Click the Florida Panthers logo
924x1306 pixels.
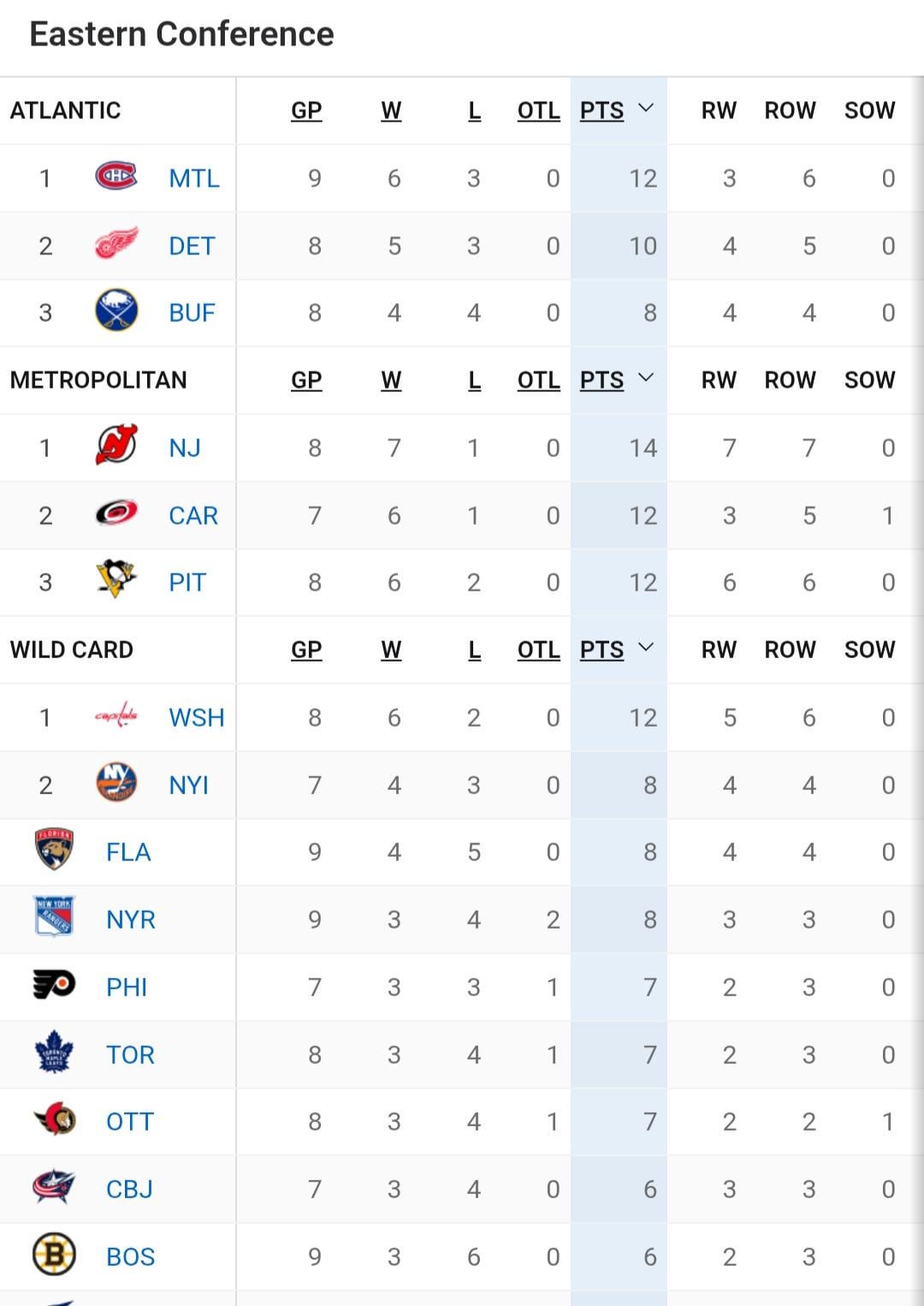coord(54,850)
